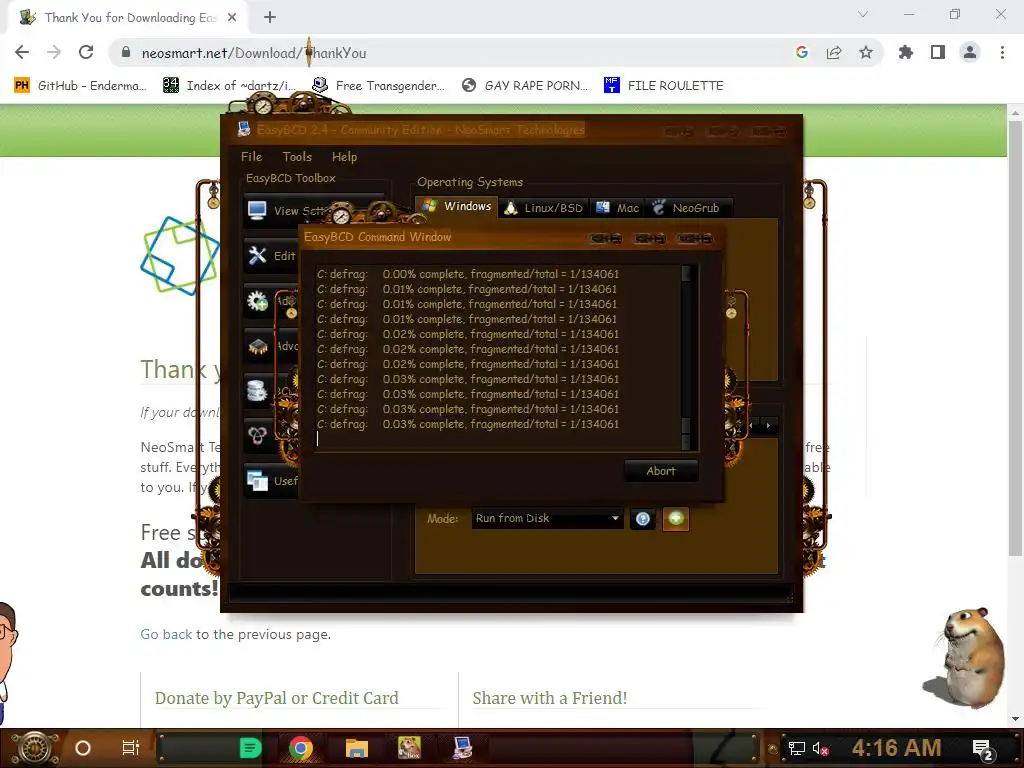
Task: Open File Explorer from taskbar
Action: click(357, 748)
